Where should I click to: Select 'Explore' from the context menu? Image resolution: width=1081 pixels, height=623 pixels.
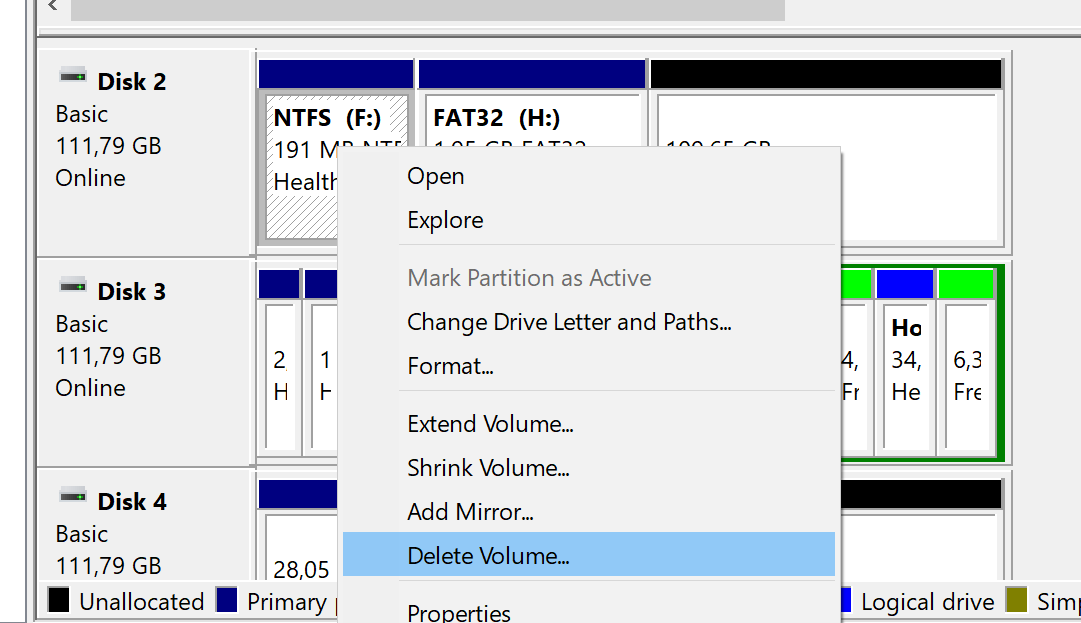(x=444, y=220)
